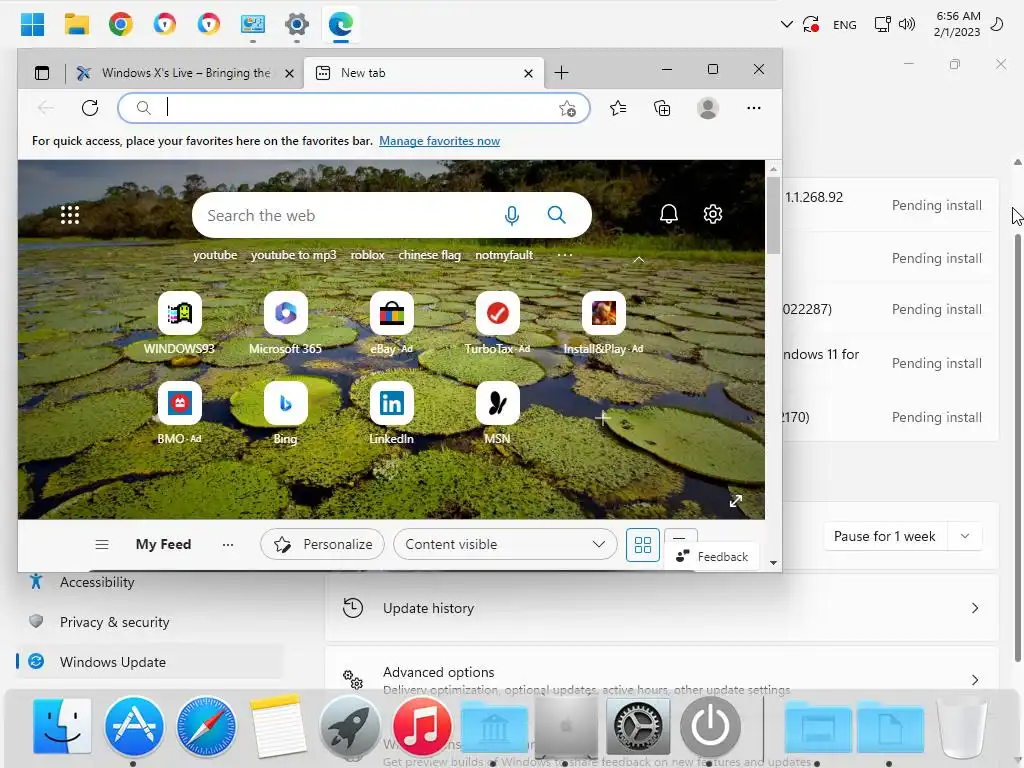Select the chinese flag suggested search
This screenshot has width=1024, height=768.
click(430, 255)
